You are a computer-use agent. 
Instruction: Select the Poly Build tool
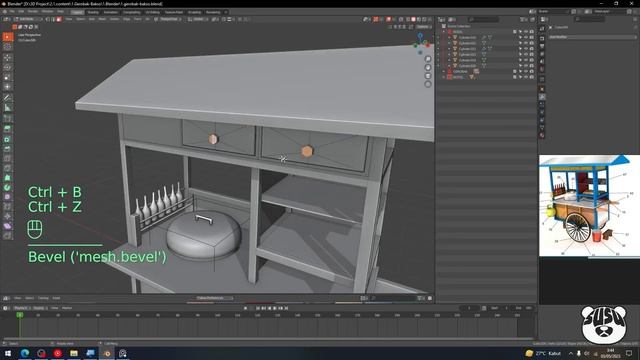click(x=8, y=178)
